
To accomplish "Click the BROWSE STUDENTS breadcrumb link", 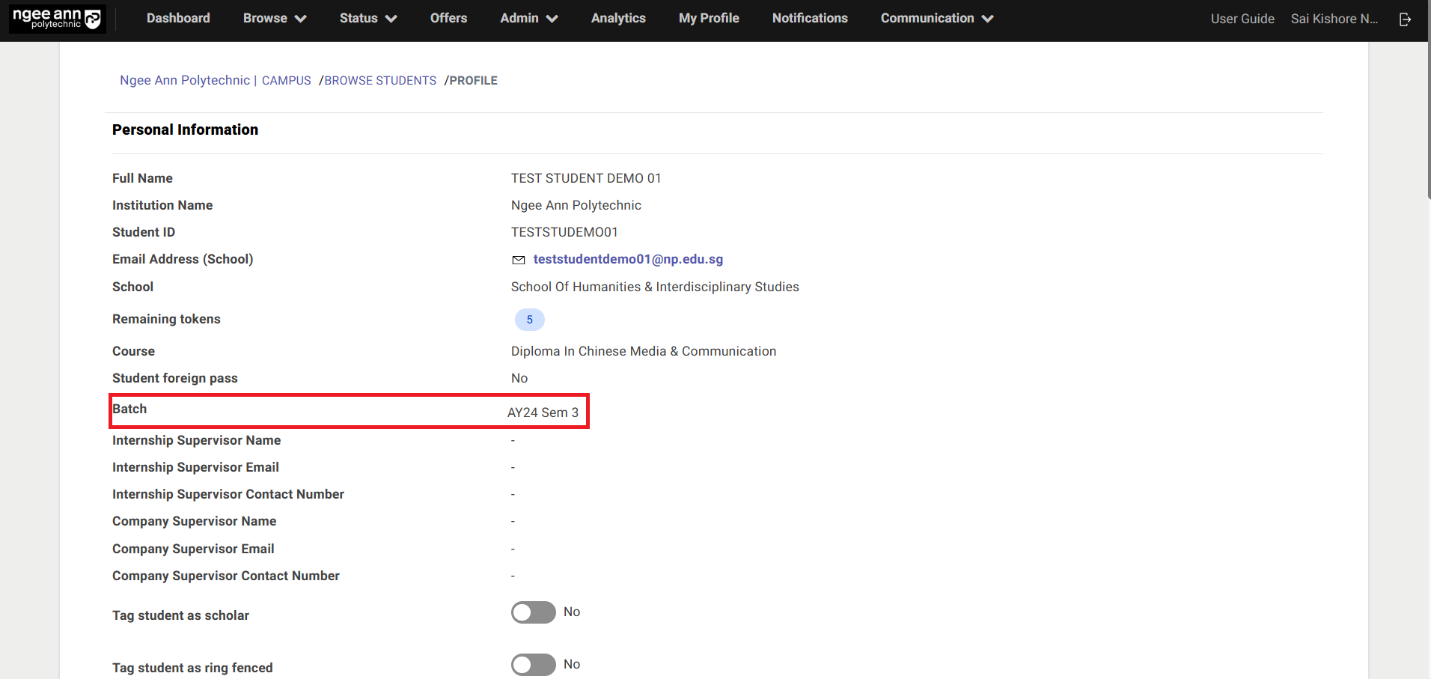I will point(380,81).
